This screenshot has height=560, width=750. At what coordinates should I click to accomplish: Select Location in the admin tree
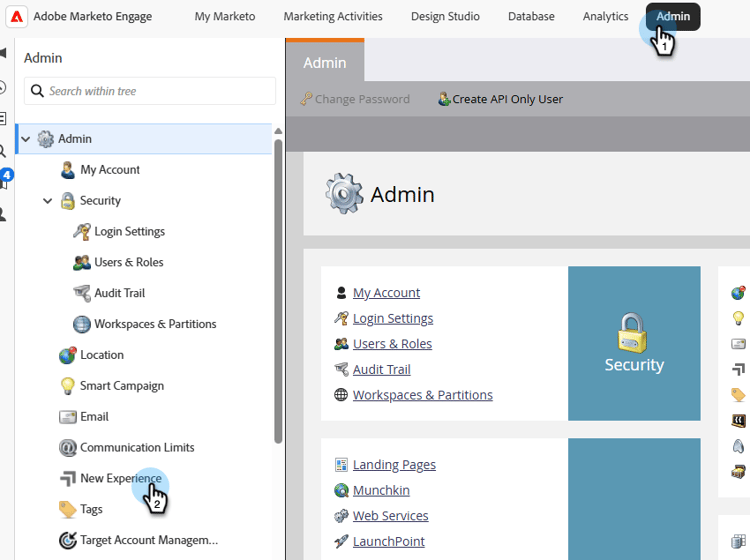pos(102,355)
